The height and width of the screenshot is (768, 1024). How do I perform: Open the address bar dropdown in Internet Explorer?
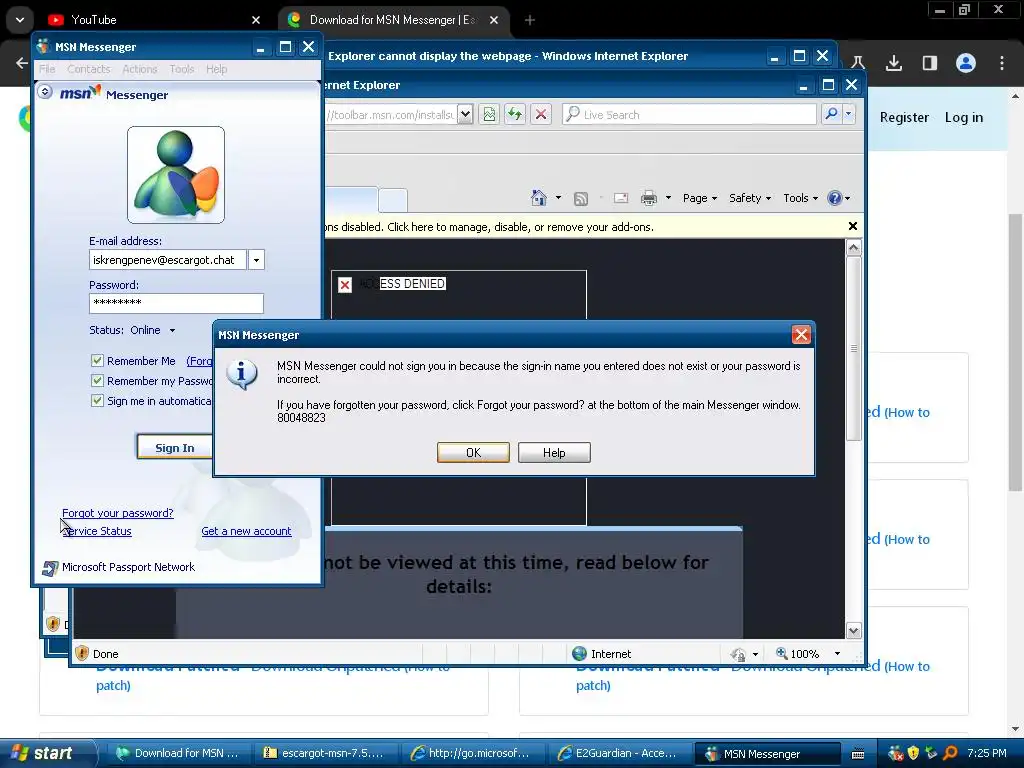tap(465, 114)
